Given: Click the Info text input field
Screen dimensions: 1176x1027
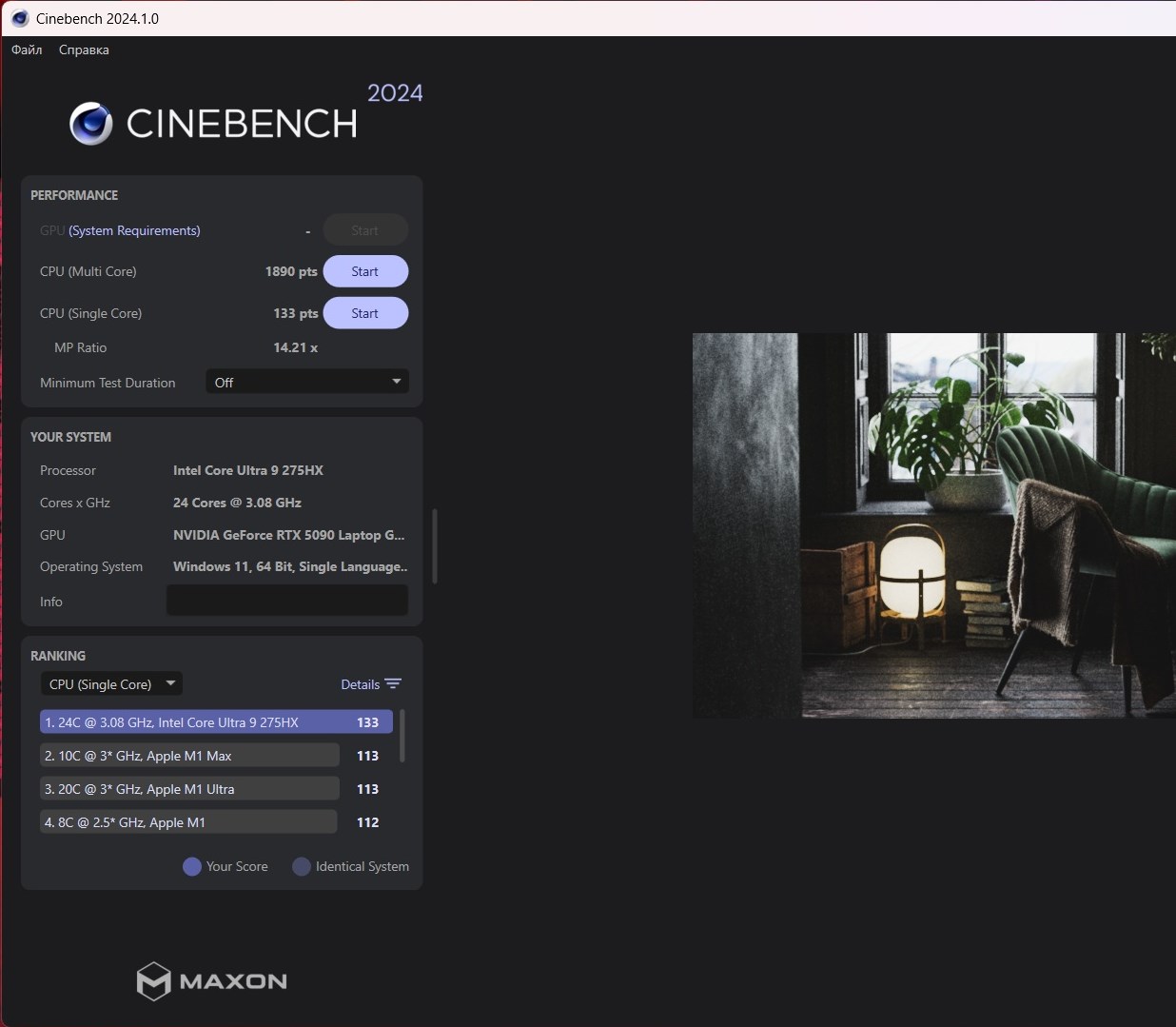Looking at the screenshot, I should [287, 601].
